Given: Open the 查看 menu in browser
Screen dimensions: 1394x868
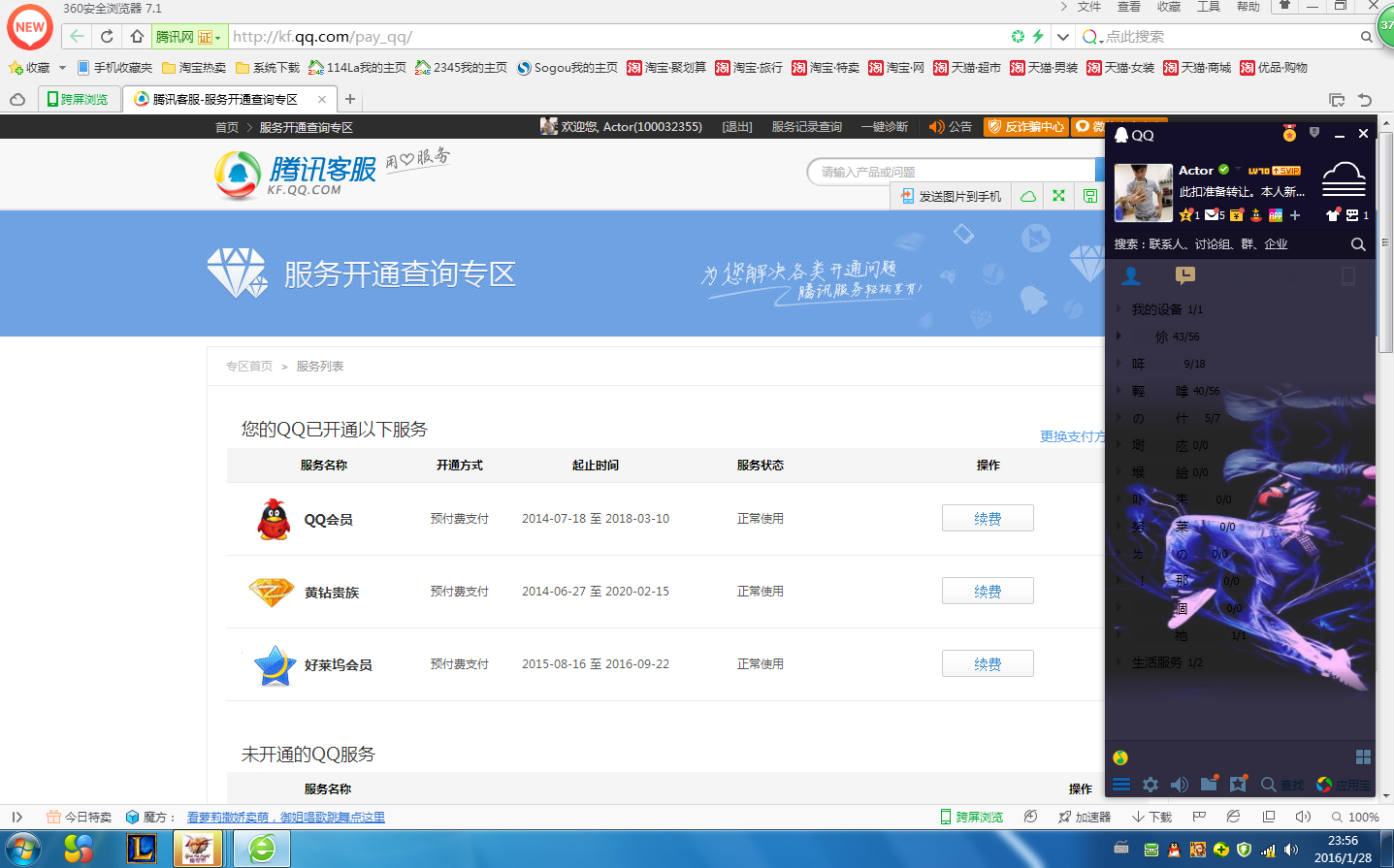Looking at the screenshot, I should click(x=1129, y=7).
